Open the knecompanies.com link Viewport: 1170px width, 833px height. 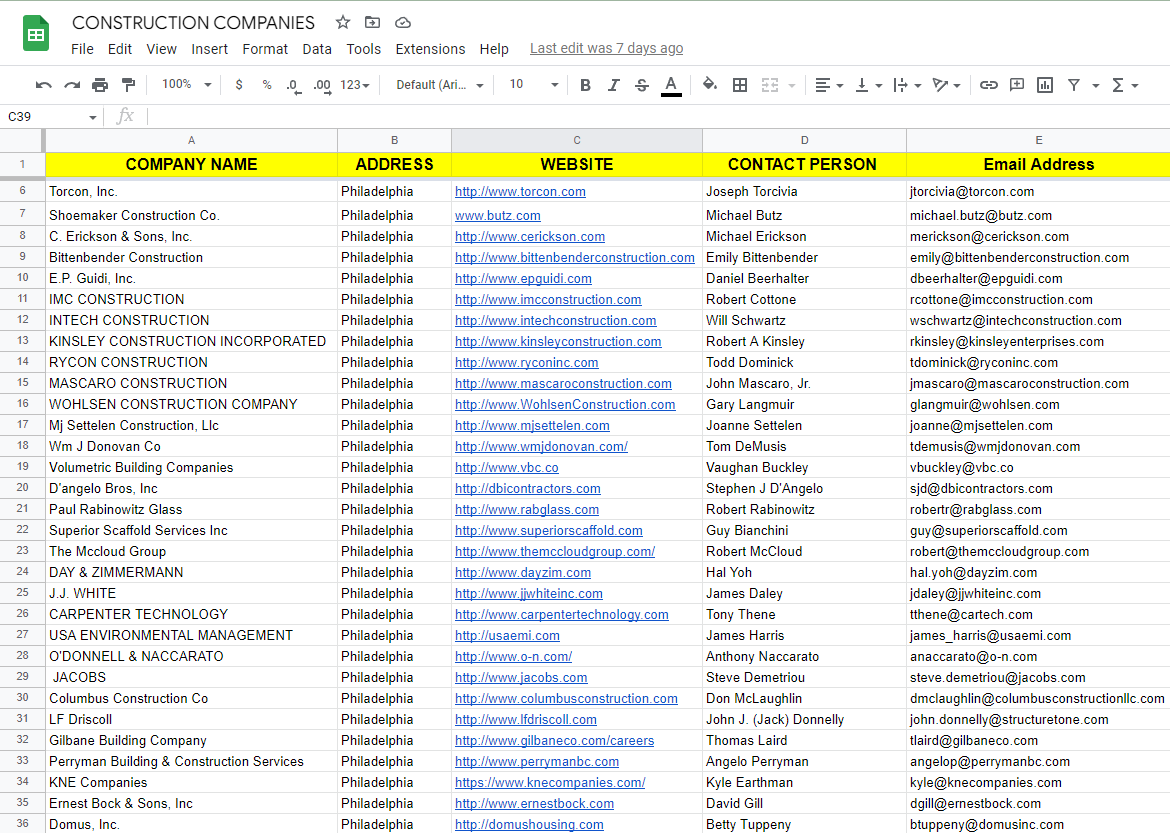(550, 783)
